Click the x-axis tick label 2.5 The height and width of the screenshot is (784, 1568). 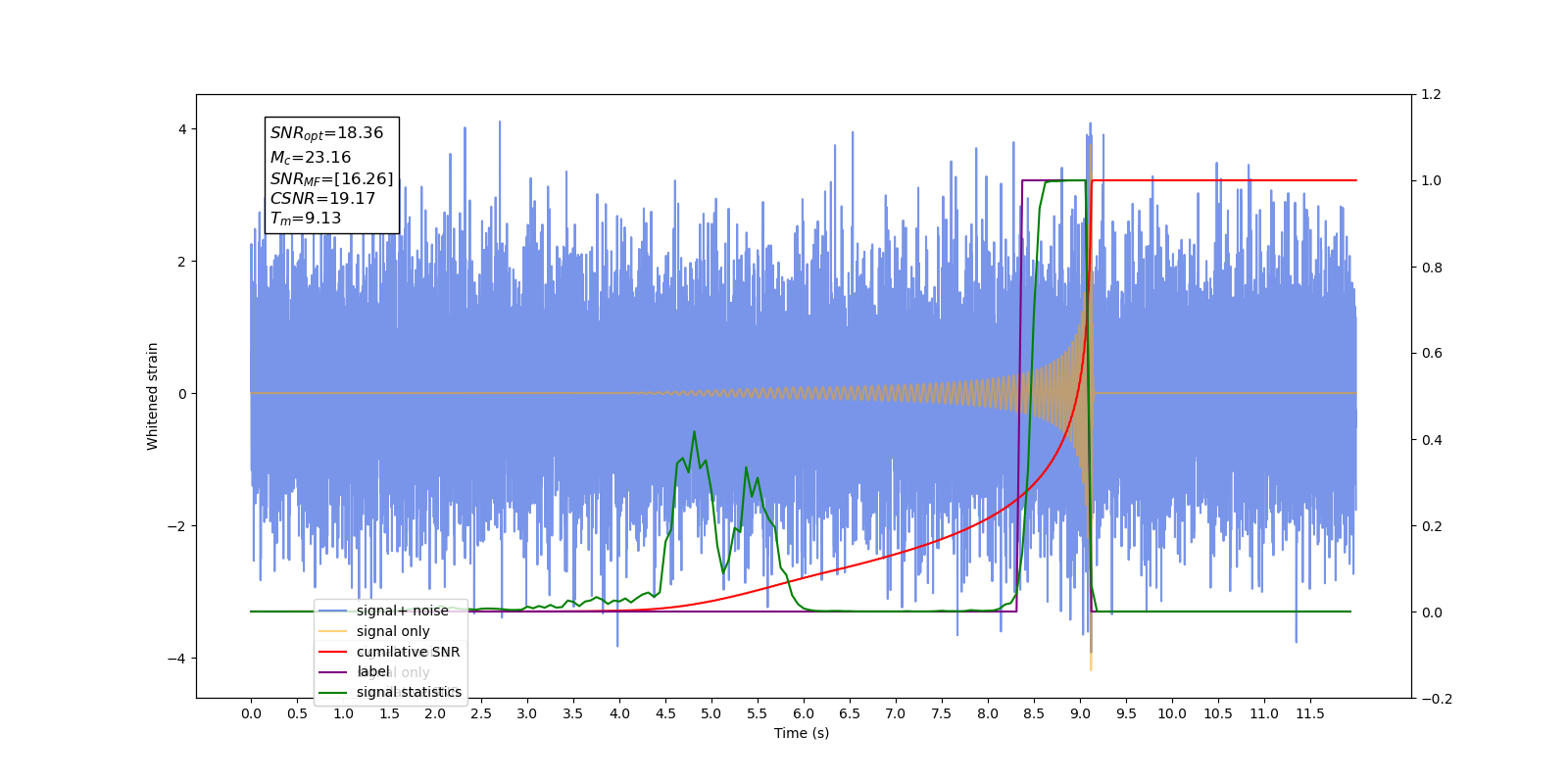(x=481, y=713)
